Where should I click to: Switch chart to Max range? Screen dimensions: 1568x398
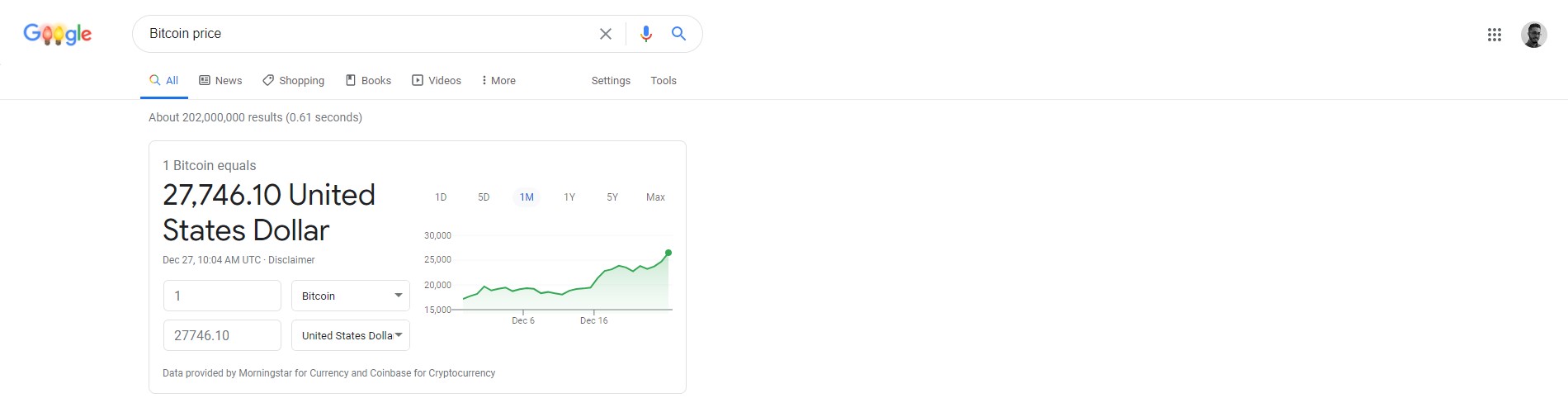pyautogui.click(x=655, y=197)
